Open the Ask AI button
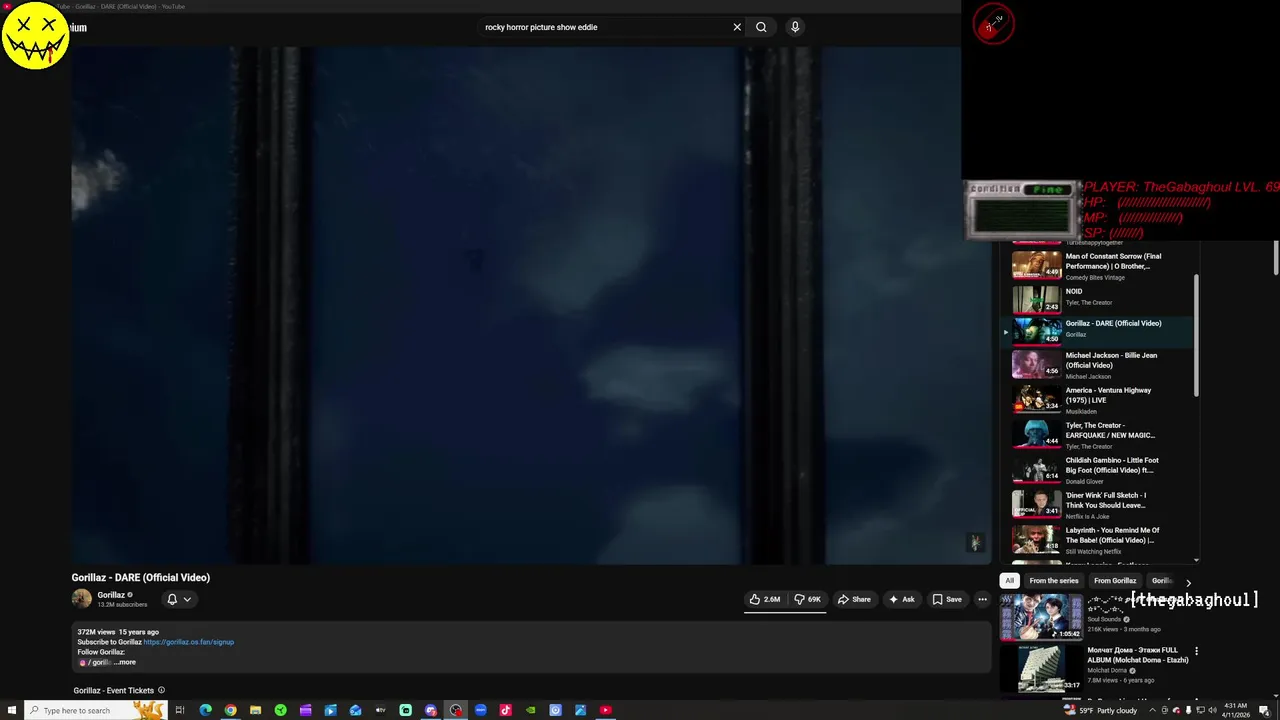Image resolution: width=1280 pixels, height=720 pixels. coord(901,599)
